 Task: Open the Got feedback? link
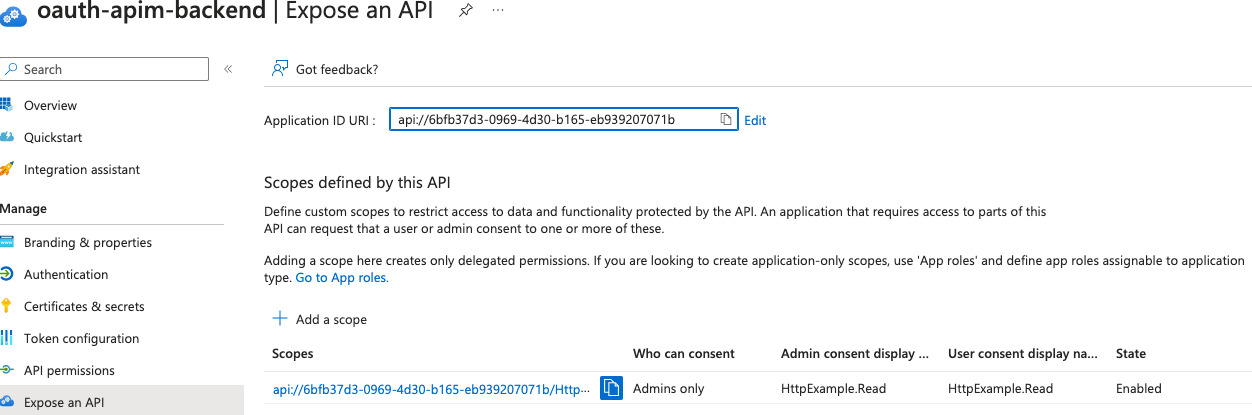337,69
